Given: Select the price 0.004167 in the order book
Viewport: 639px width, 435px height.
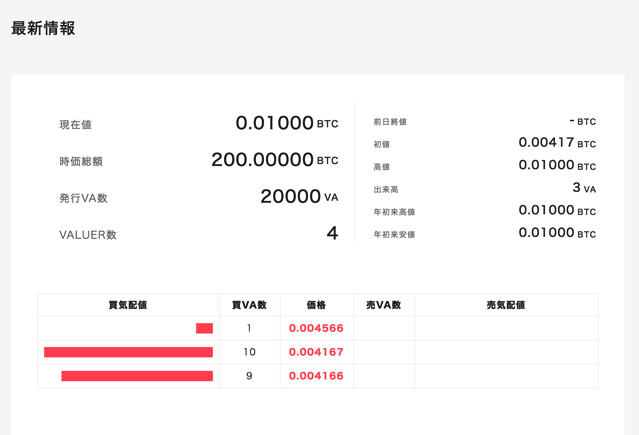Looking at the screenshot, I should point(316,352).
